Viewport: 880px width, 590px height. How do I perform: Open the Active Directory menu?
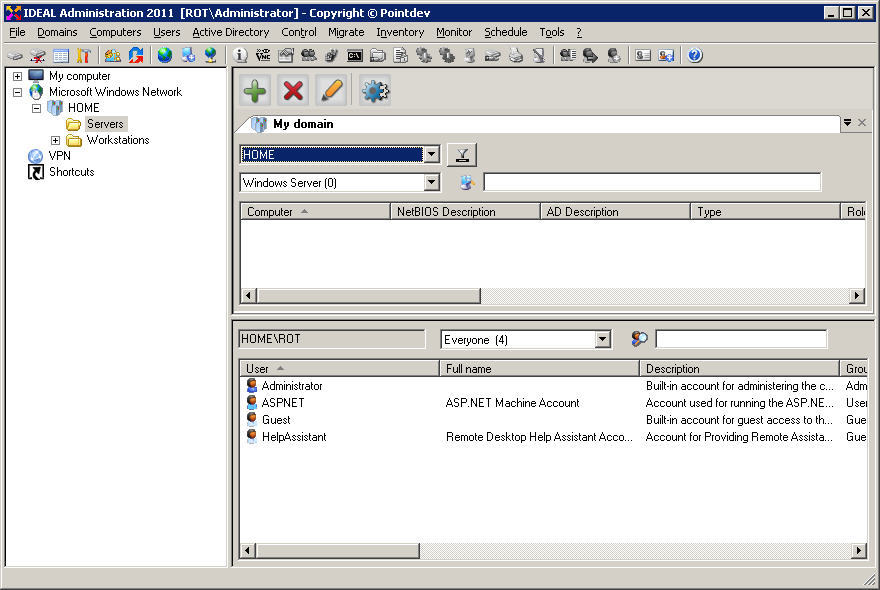(x=231, y=33)
